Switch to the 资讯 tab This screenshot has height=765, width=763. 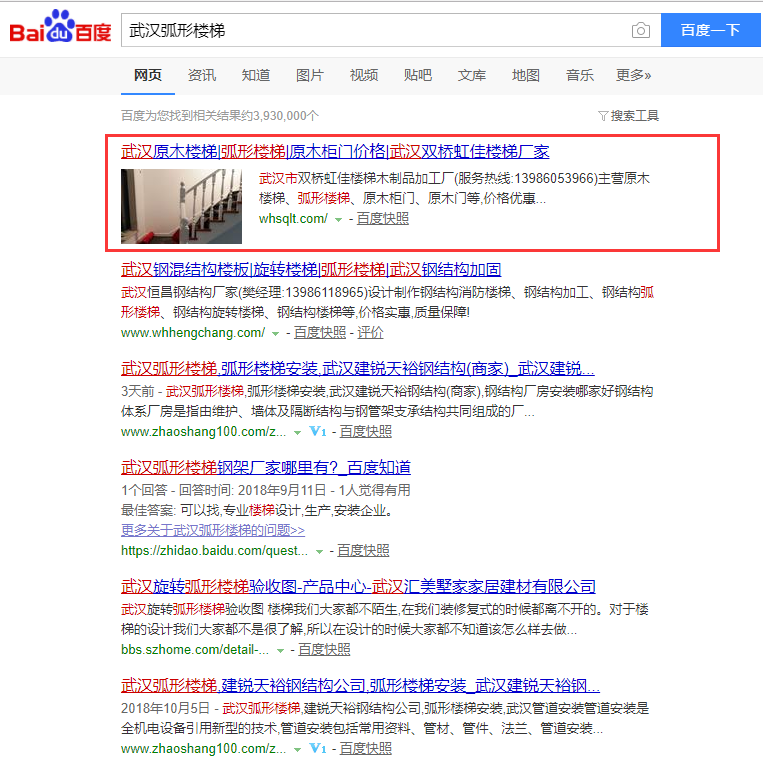[201, 75]
